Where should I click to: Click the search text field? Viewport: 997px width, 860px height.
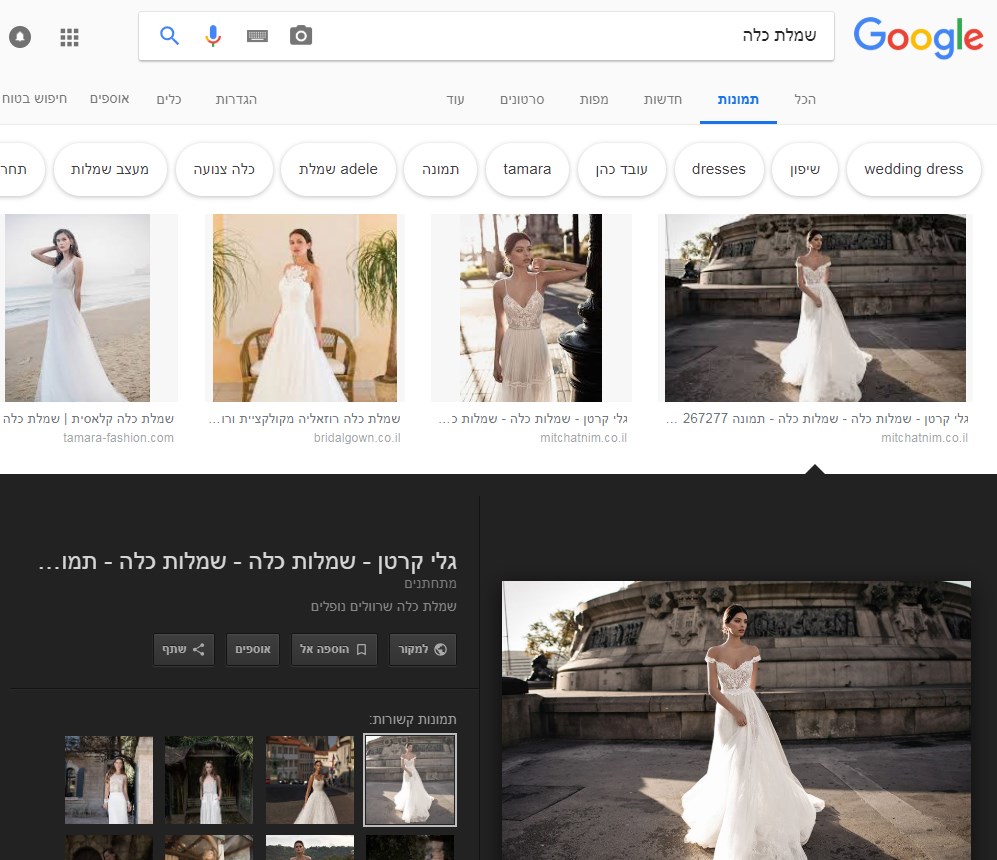(570, 36)
